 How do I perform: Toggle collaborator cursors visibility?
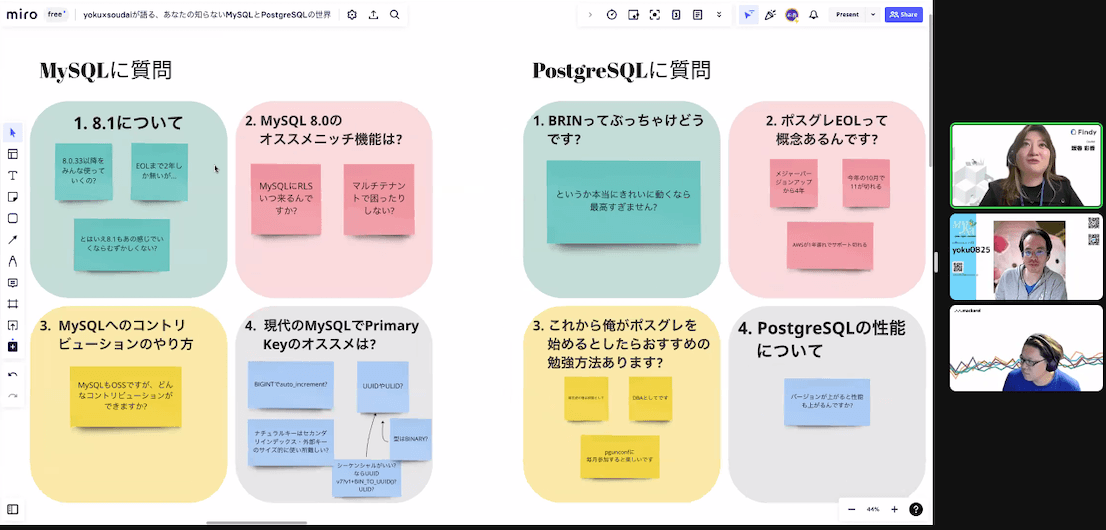[748, 15]
